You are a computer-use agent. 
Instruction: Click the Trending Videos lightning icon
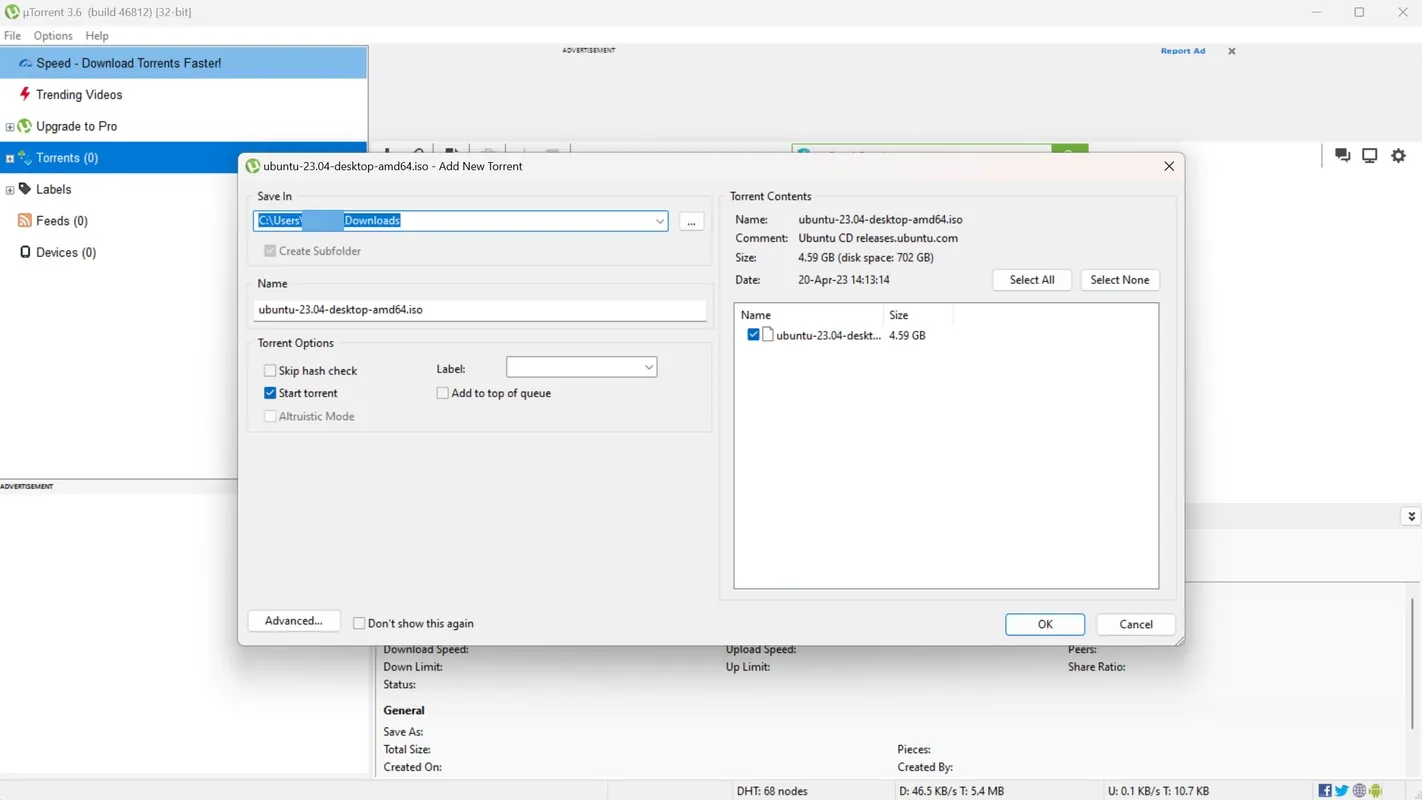coord(25,94)
